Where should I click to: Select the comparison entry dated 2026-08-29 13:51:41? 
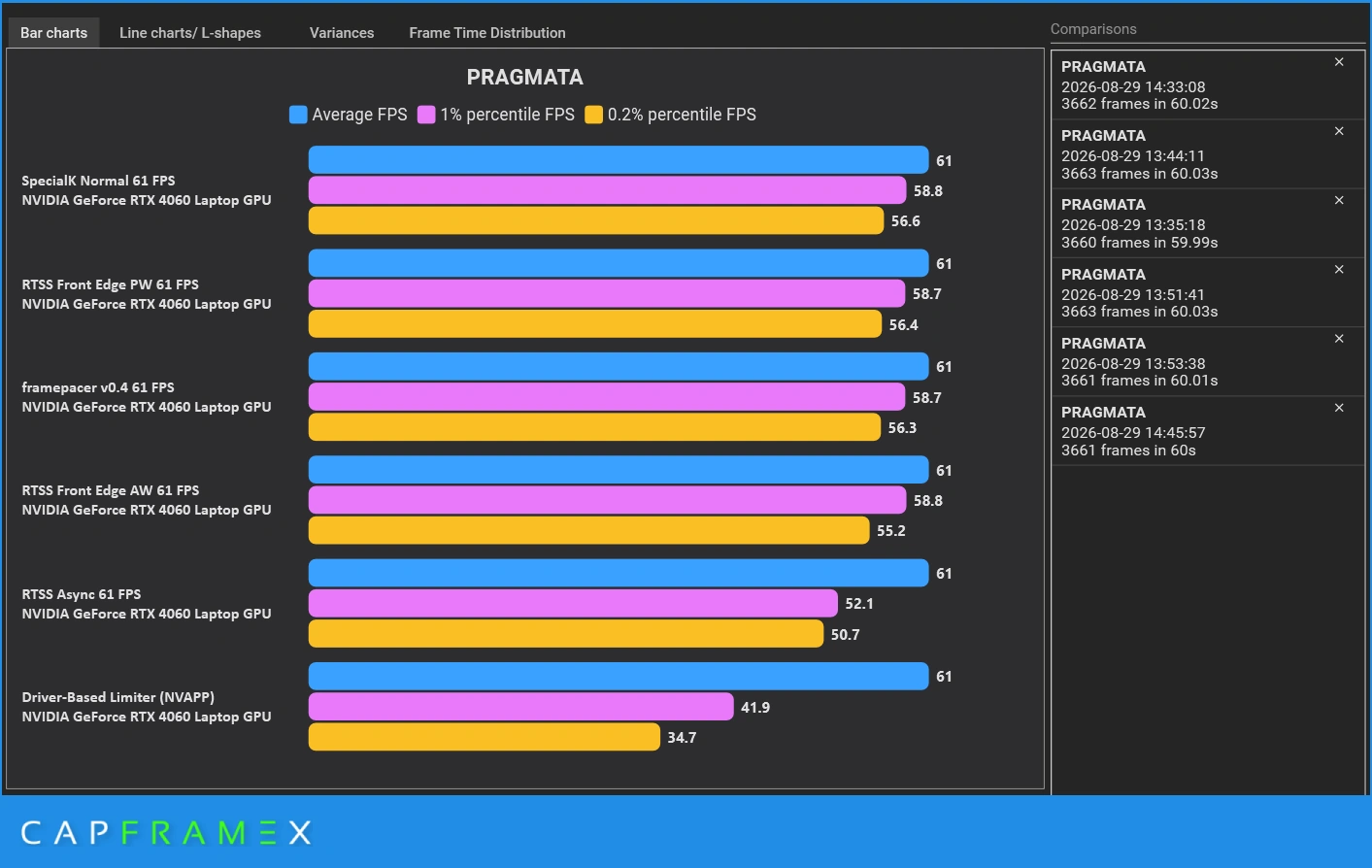(x=1207, y=292)
